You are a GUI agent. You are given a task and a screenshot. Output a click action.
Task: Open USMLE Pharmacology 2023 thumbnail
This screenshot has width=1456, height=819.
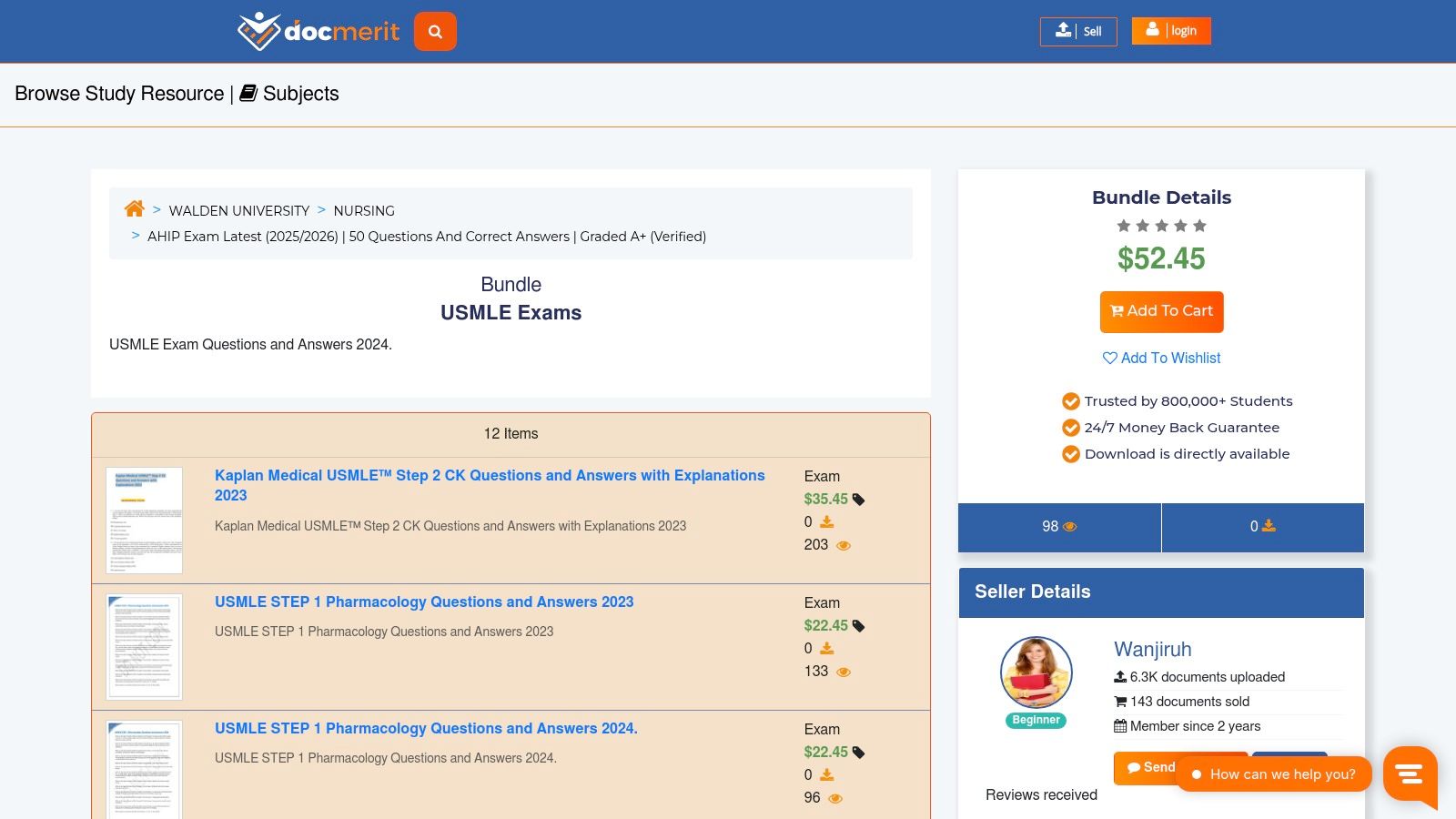point(144,647)
